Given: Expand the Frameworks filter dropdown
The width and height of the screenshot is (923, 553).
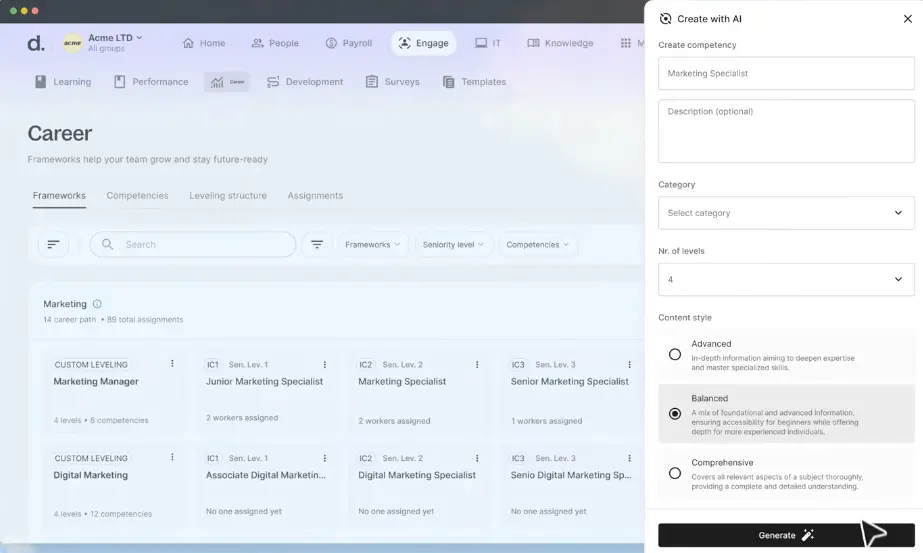Looking at the screenshot, I should point(373,244).
